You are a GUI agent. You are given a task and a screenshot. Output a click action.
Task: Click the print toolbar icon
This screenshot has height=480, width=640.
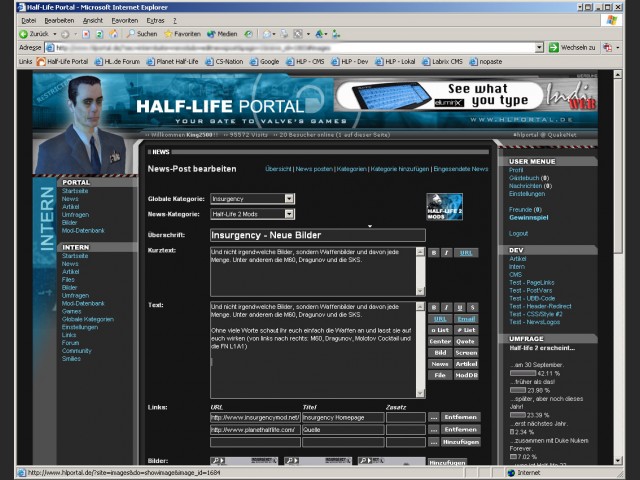[x=284, y=34]
